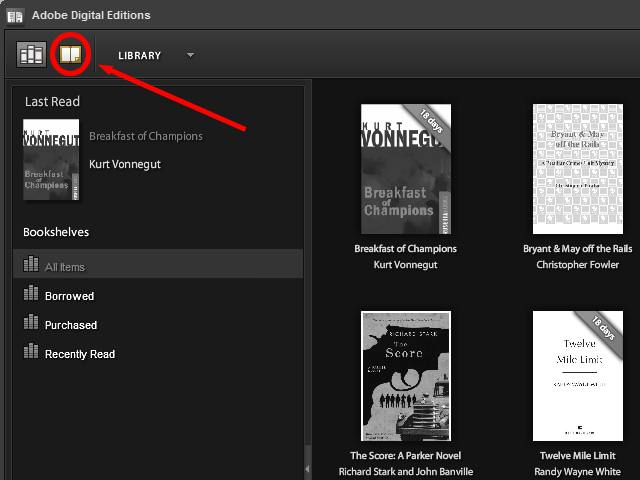Open the Last Read Breakfast of Champions cover
Viewport: 640px width, 480px height.
click(51, 160)
